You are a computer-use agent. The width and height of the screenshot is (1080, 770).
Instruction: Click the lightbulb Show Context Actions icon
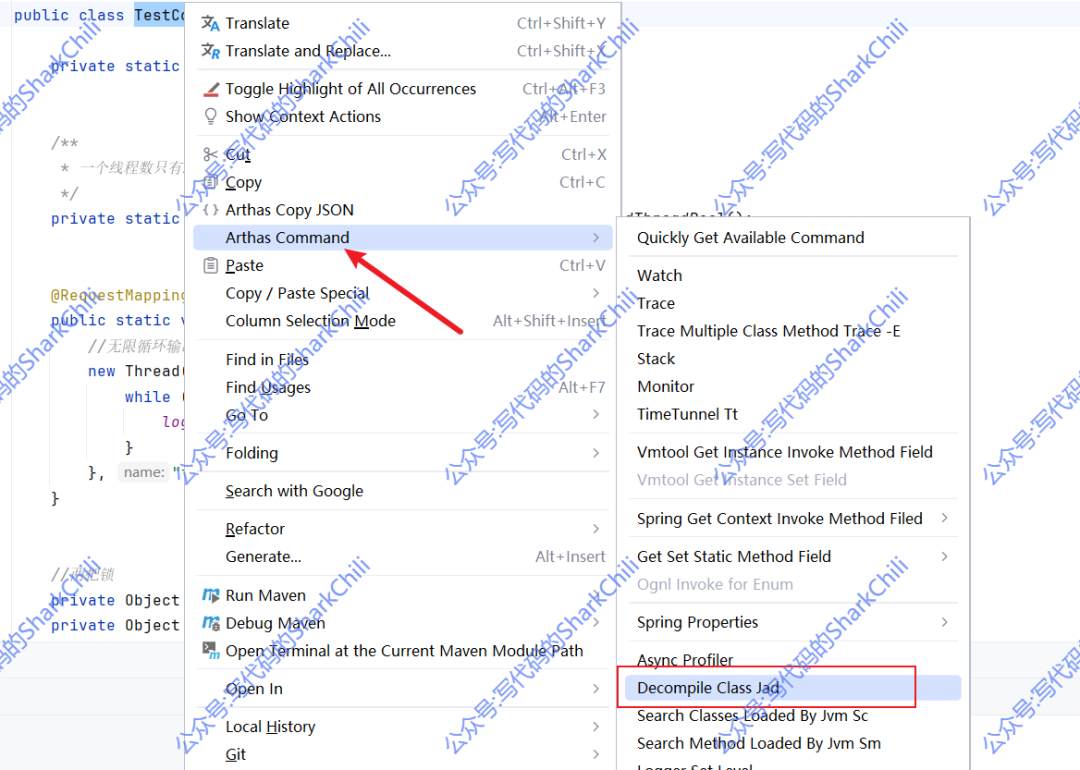(211, 116)
